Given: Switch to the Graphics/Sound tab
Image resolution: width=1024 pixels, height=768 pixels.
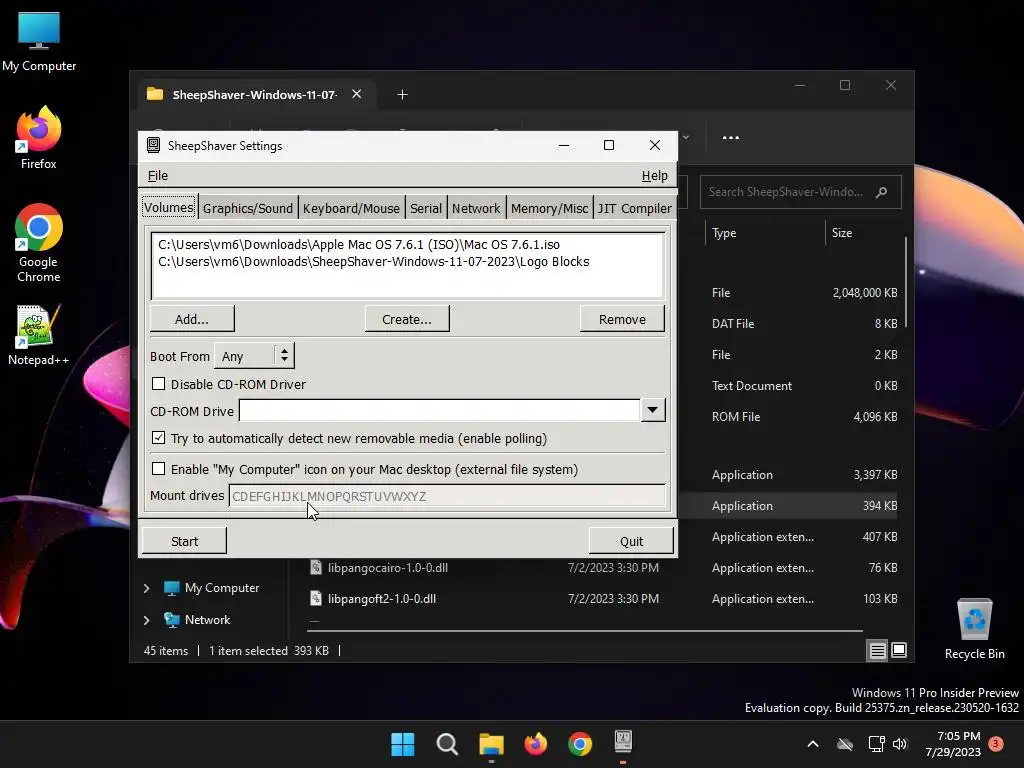Looking at the screenshot, I should coord(248,208).
